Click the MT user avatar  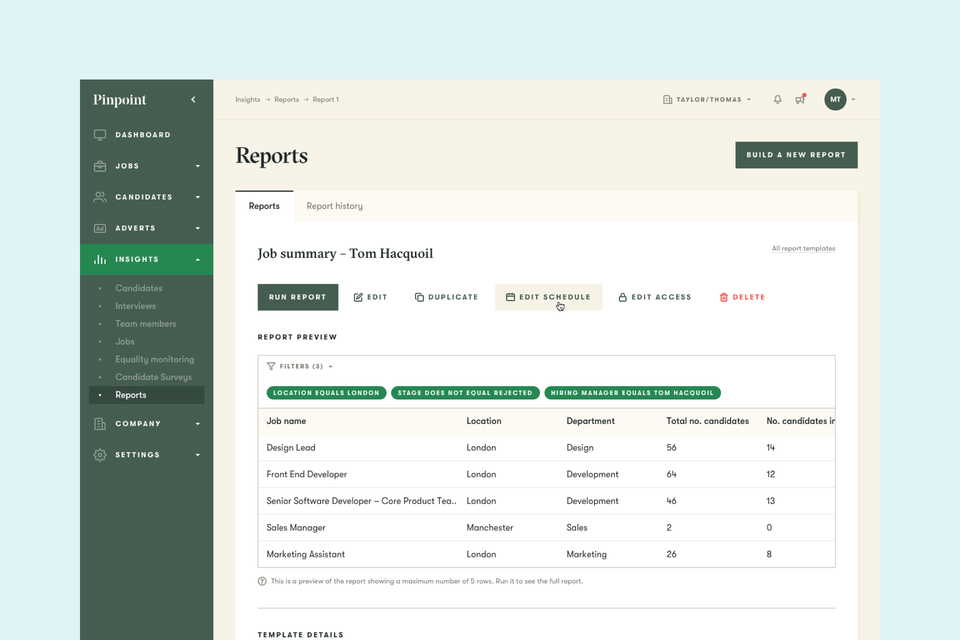[835, 99]
